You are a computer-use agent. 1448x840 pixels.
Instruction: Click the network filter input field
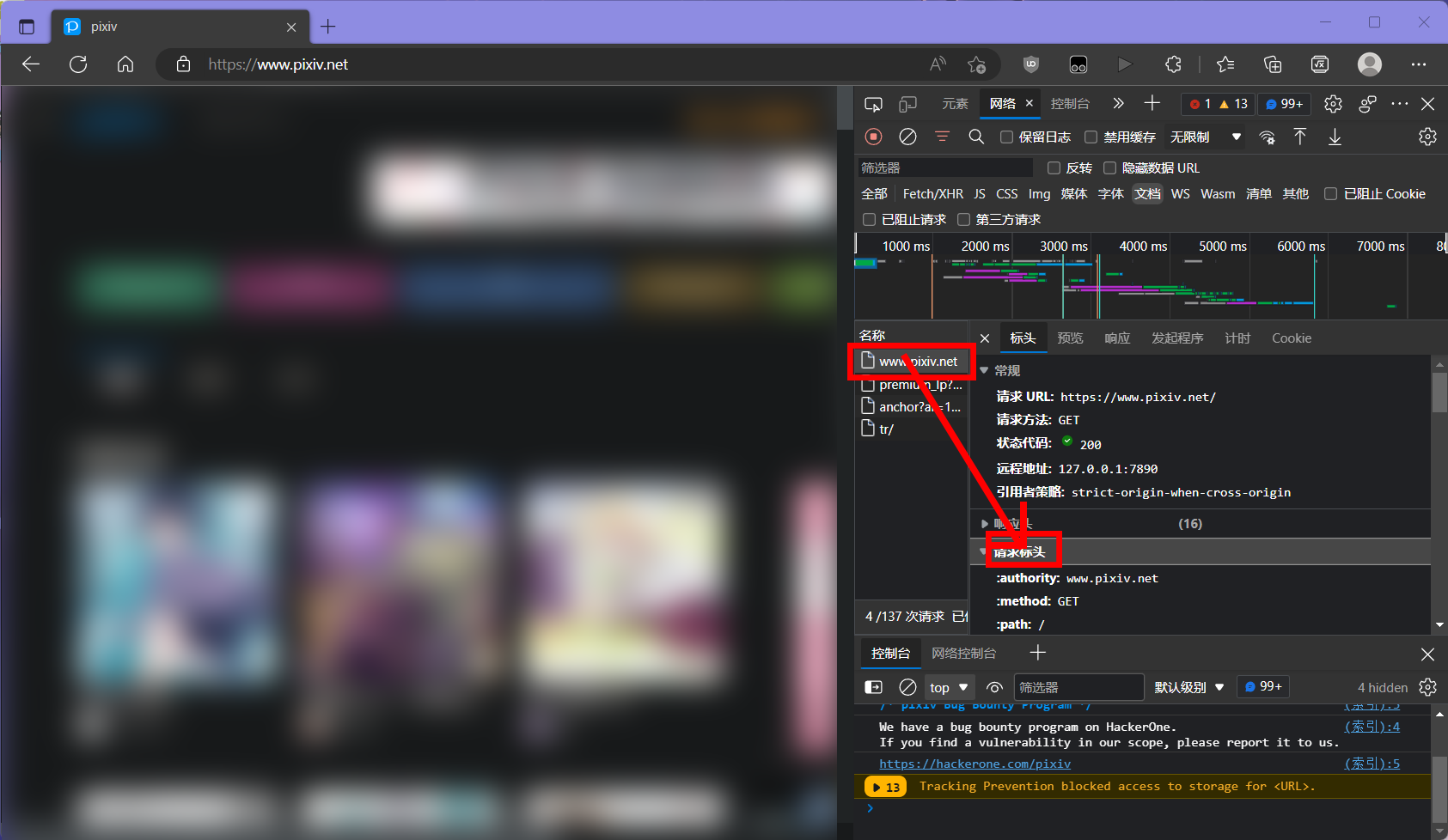(945, 167)
